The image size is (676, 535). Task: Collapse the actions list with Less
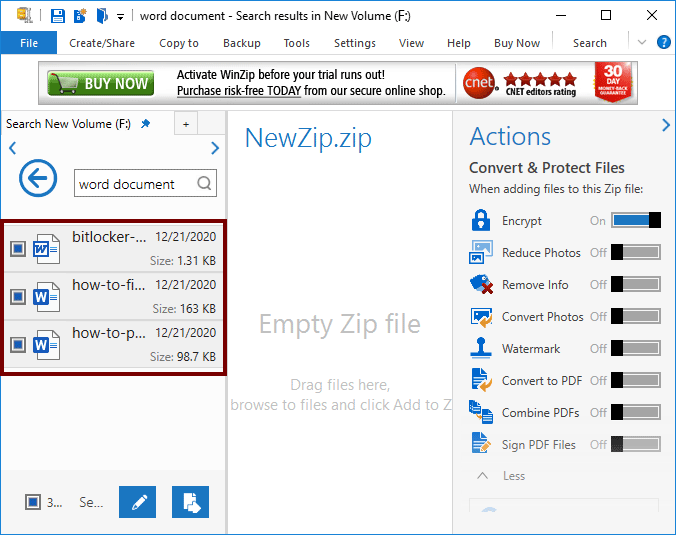pos(501,476)
